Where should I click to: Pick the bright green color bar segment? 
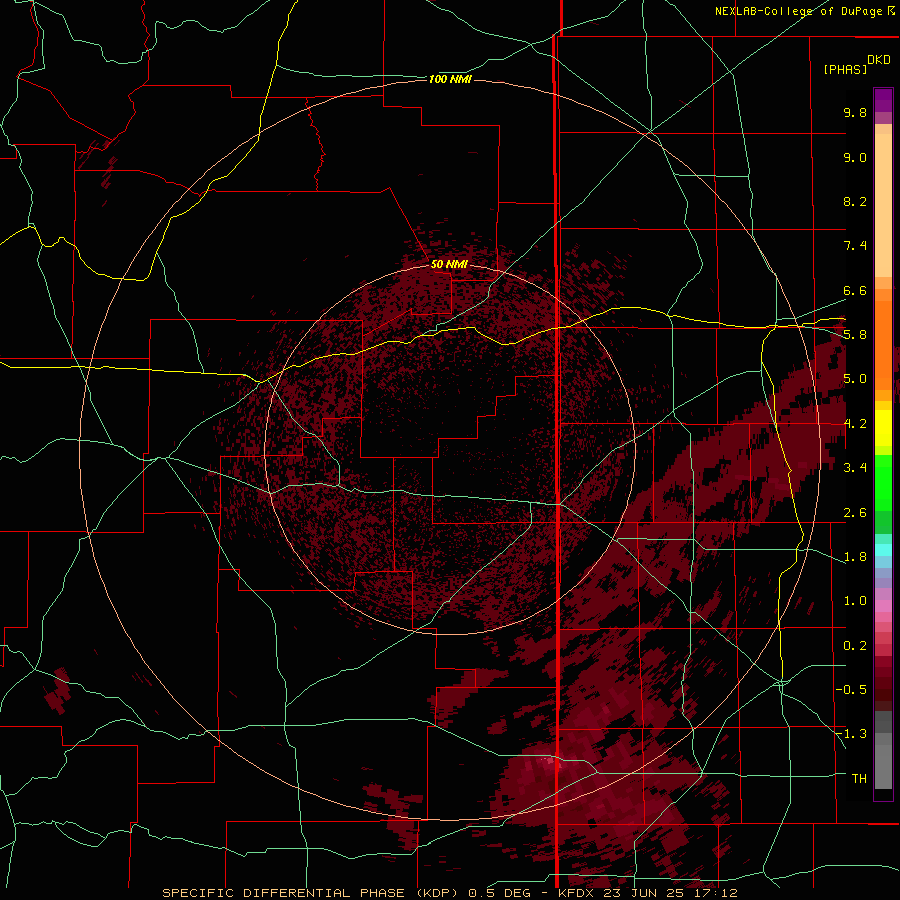pos(883,482)
